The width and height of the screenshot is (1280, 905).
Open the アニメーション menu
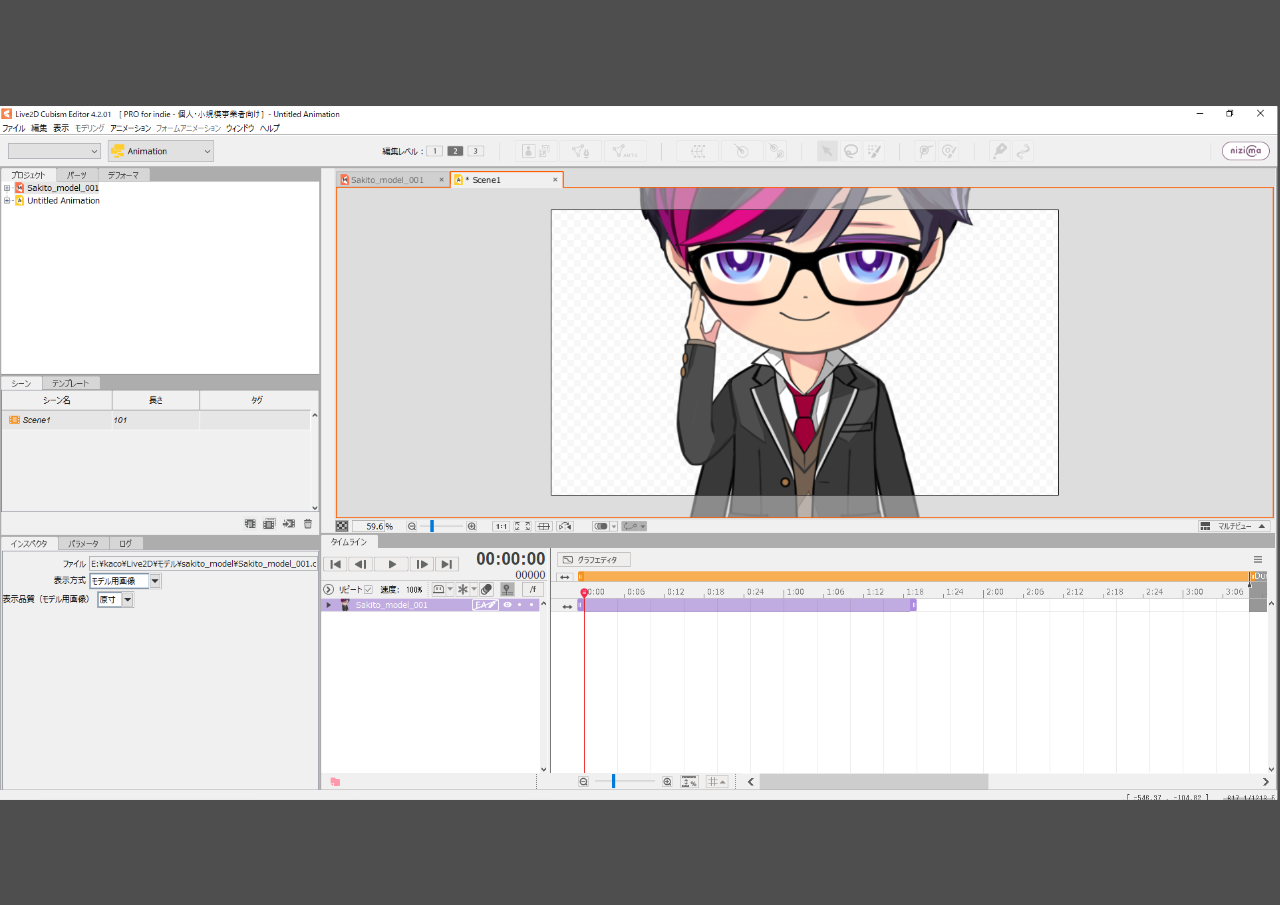130,129
